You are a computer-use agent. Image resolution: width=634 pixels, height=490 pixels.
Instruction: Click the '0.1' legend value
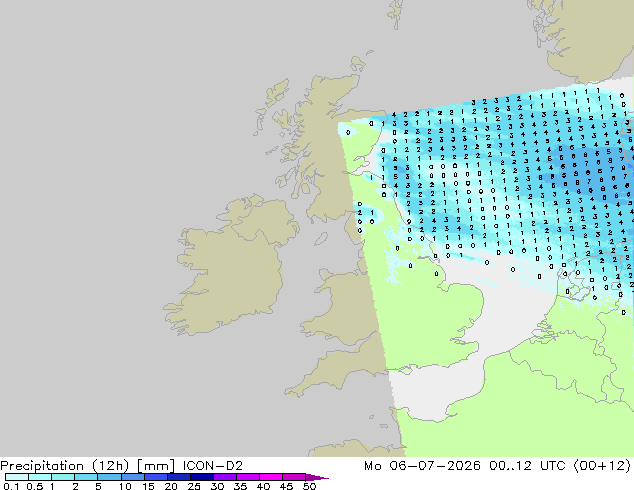(11, 486)
